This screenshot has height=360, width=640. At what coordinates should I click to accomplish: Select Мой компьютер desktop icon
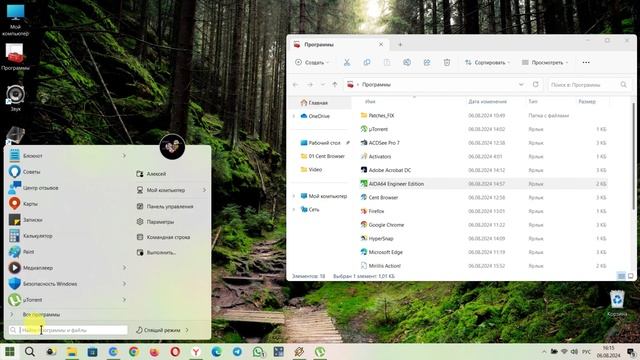click(16, 20)
